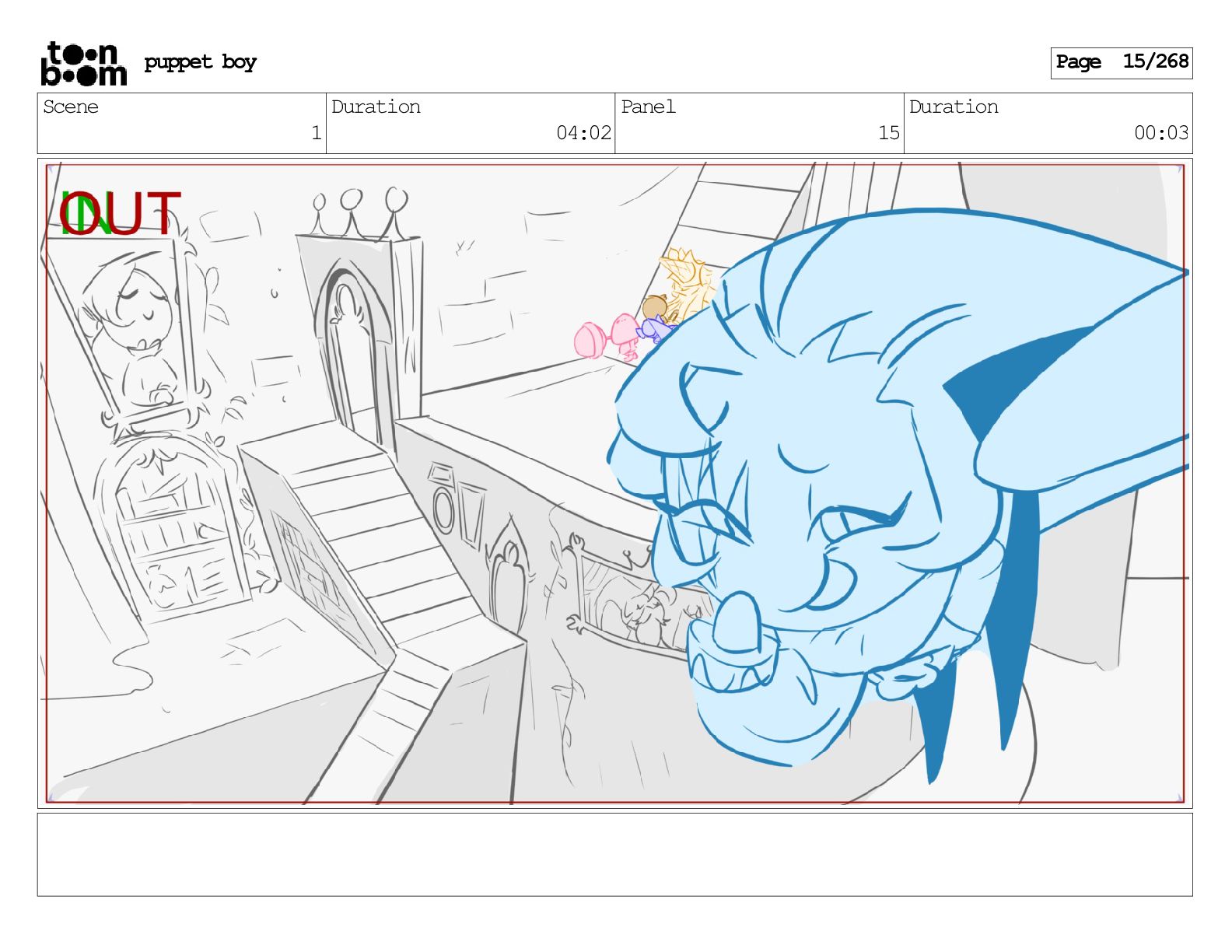Click the 'Panel' header label
Viewport: 1232px width, 952px height.
pos(648,107)
